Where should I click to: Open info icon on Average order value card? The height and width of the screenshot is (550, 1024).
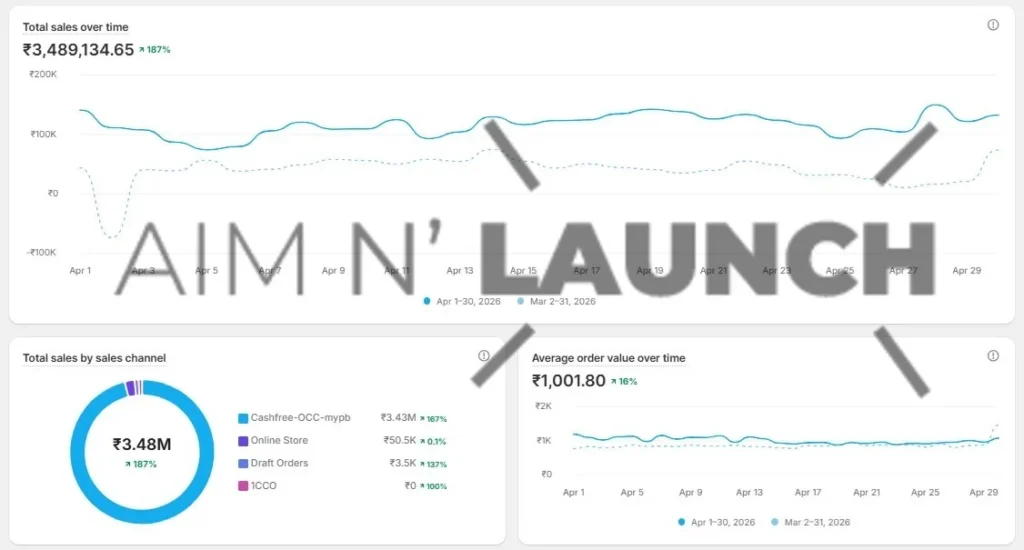[993, 355]
